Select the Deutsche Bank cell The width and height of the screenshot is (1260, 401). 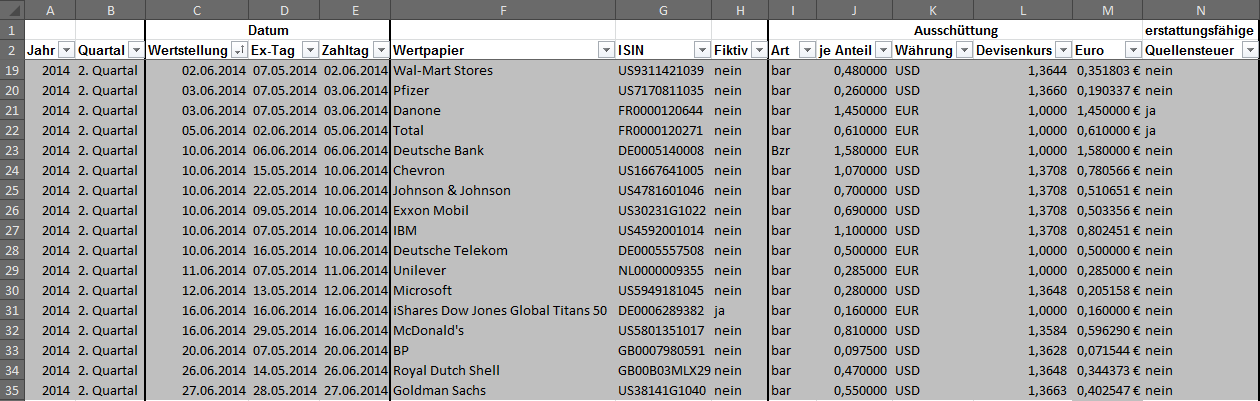[x=503, y=150]
